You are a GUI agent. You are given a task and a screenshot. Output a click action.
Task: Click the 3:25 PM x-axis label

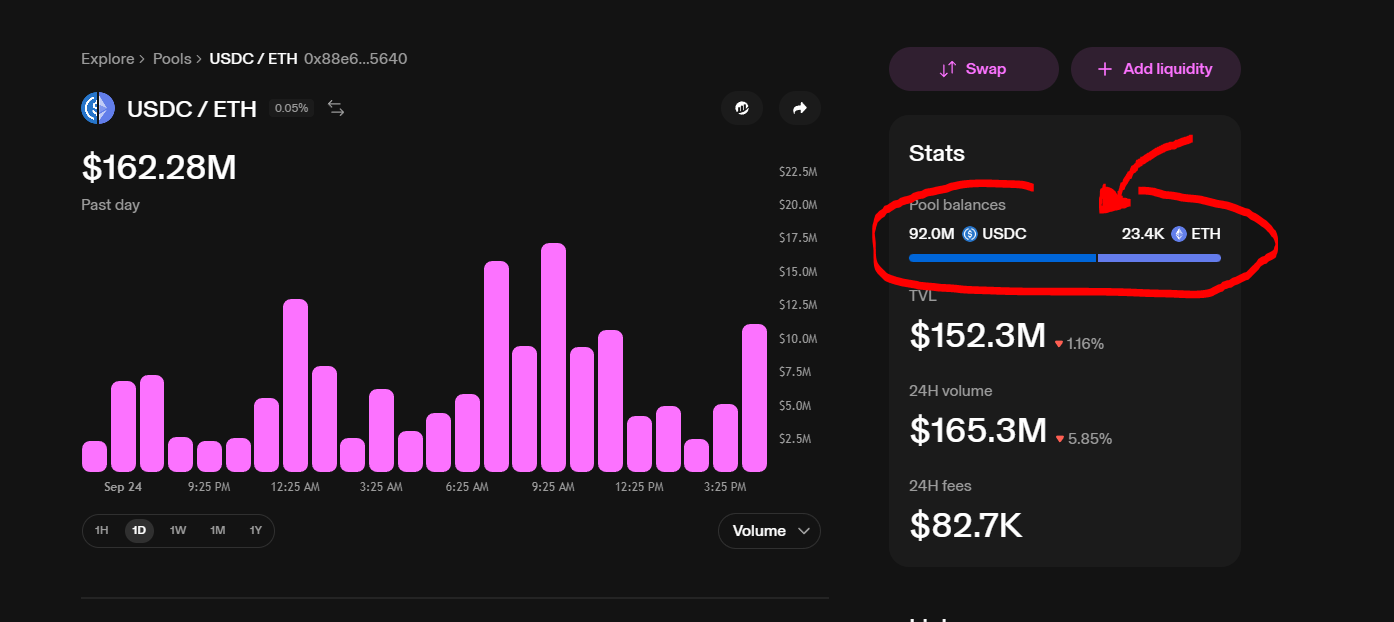pos(725,487)
